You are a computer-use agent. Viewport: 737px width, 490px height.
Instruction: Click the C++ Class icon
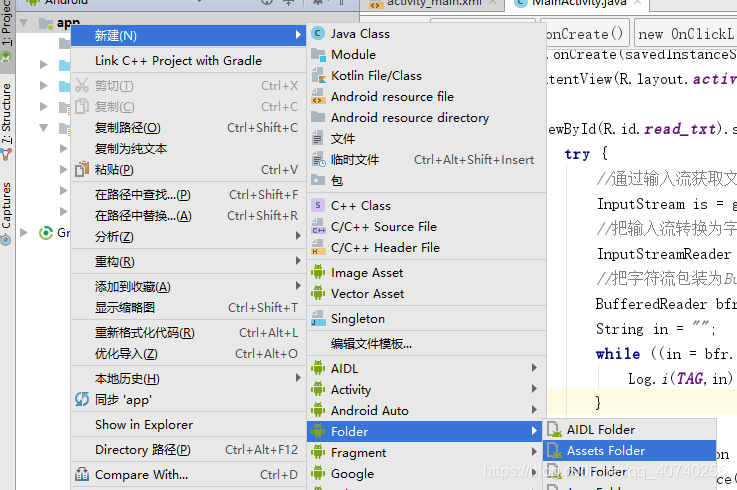coord(318,205)
